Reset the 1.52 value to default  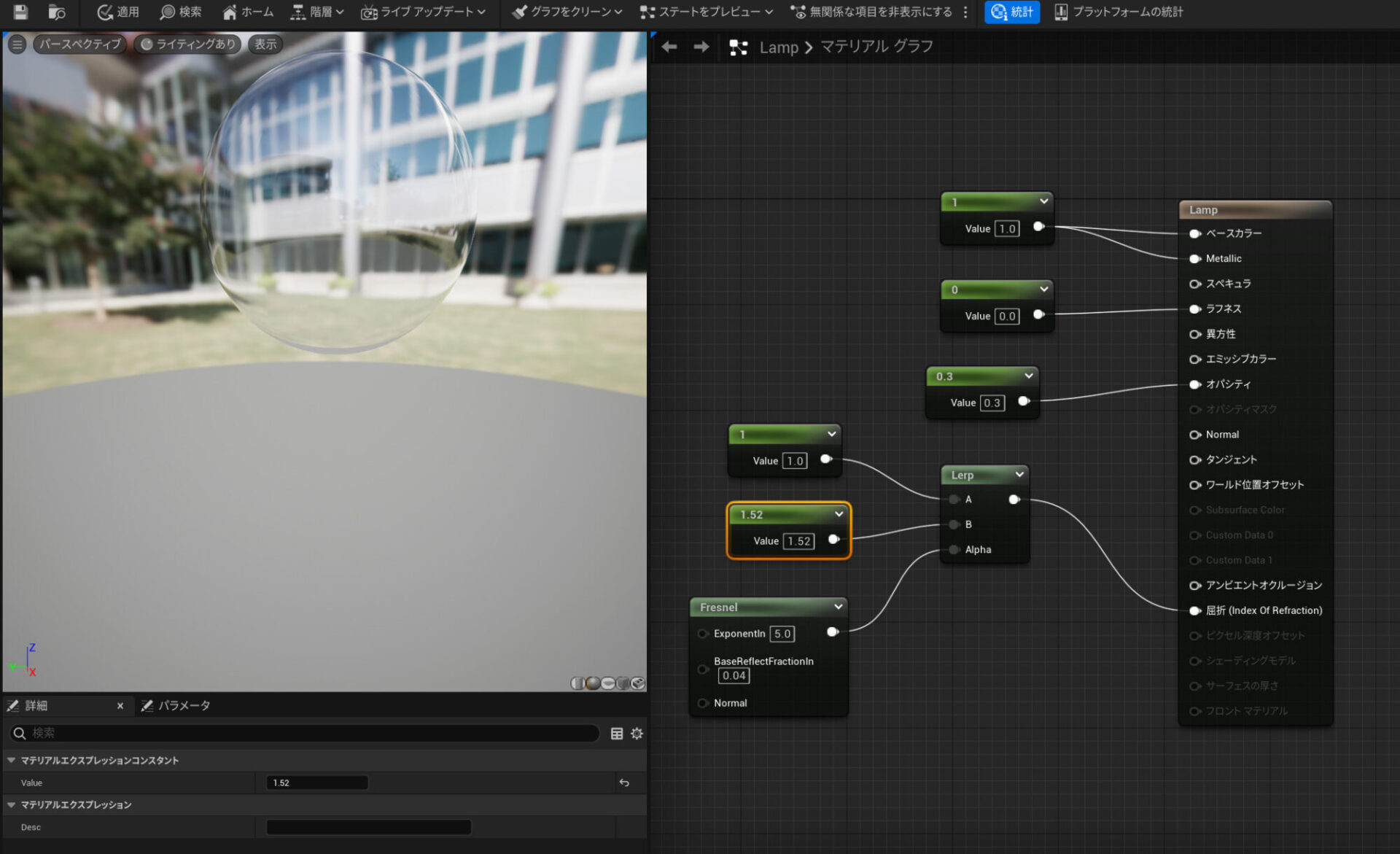click(625, 782)
